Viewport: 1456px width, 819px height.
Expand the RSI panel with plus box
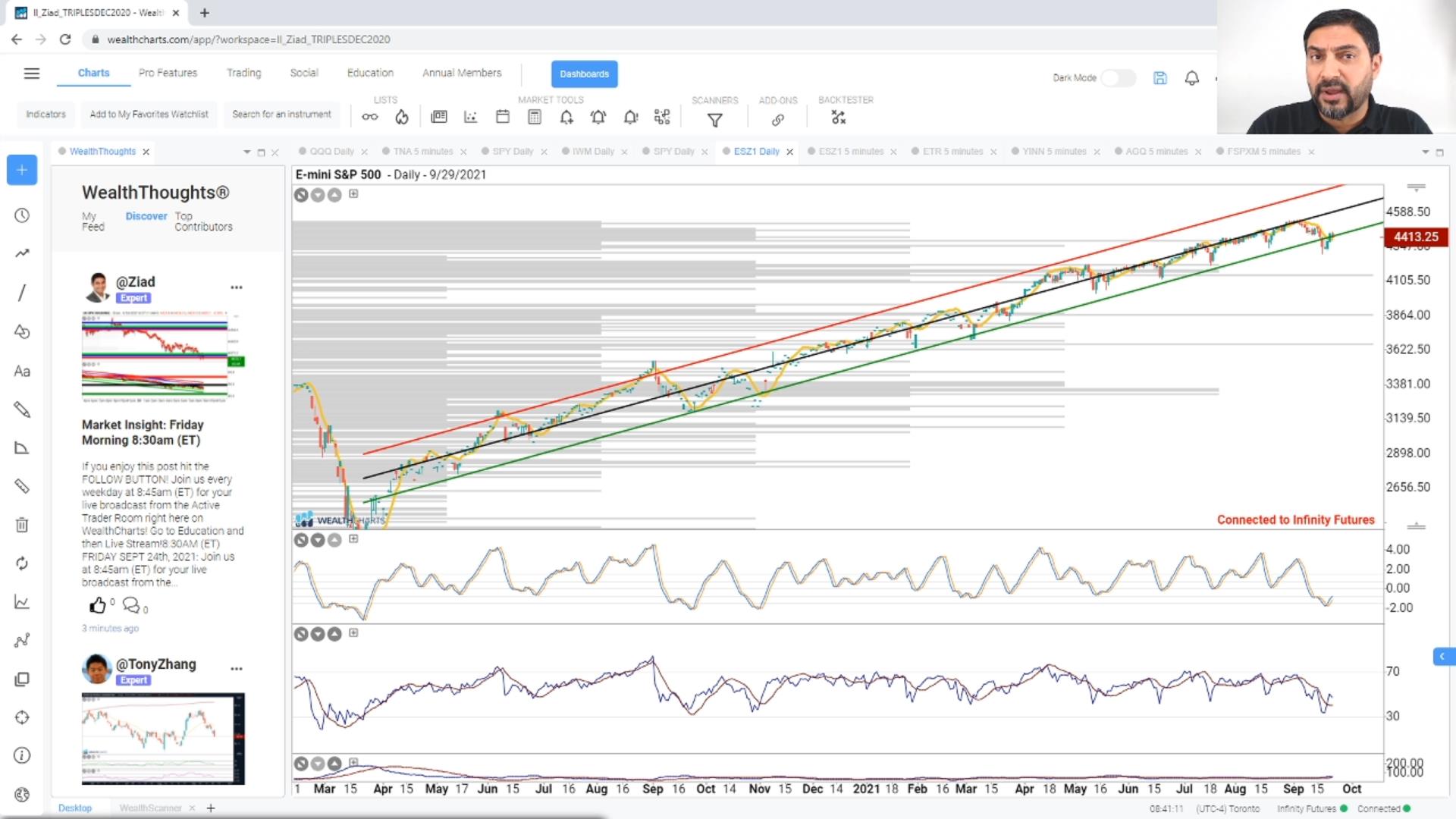[x=353, y=633]
